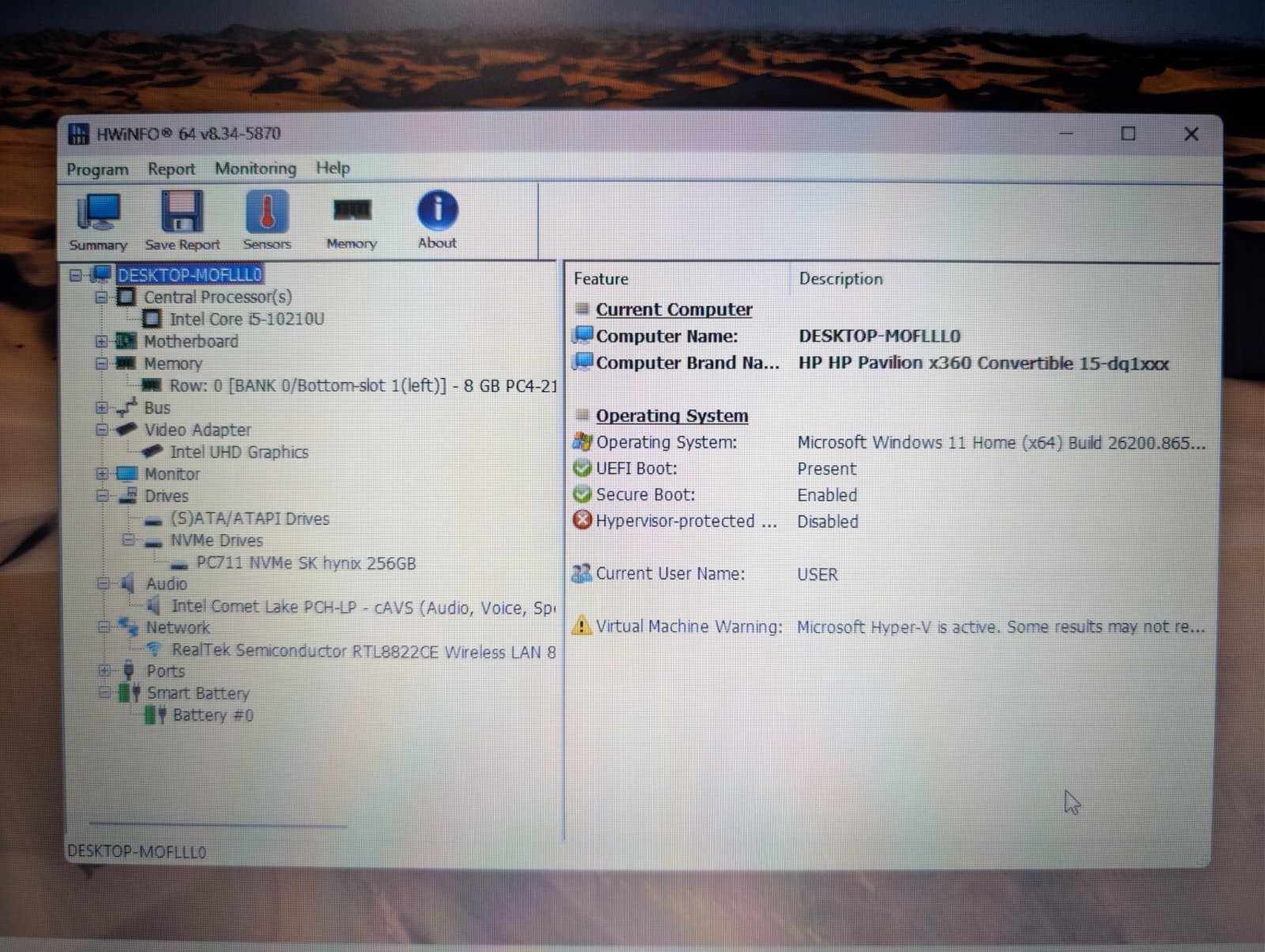Select the Drives tree node label
The height and width of the screenshot is (952, 1265).
point(166,496)
